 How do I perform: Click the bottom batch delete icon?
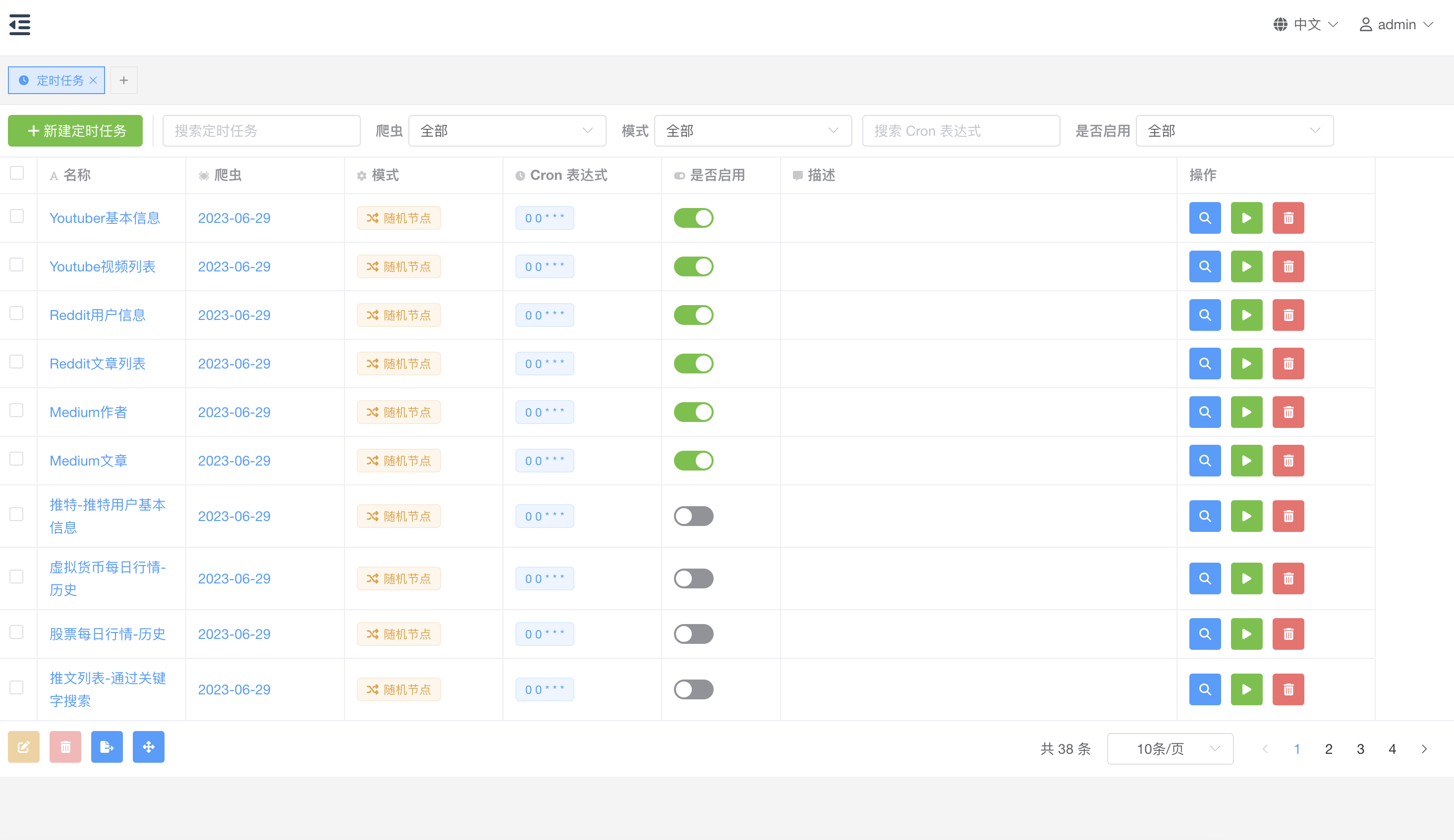(x=65, y=746)
